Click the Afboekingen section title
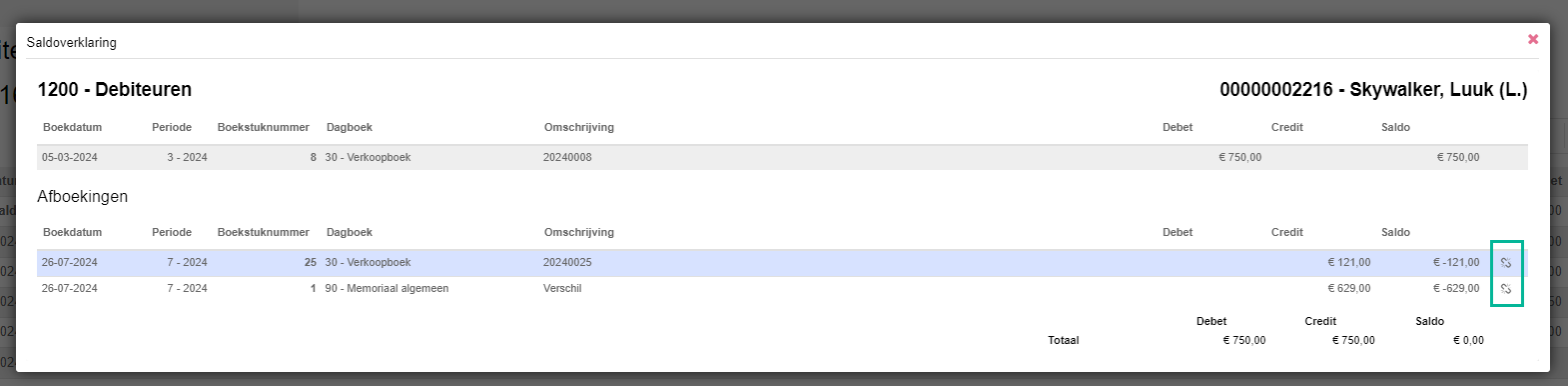The height and width of the screenshot is (386, 1568). tap(83, 197)
